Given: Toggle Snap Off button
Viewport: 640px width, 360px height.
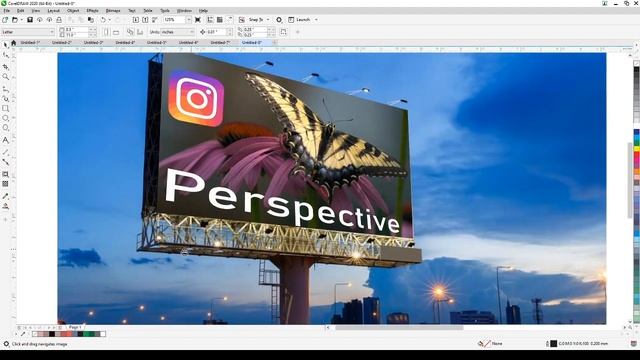Looking at the screenshot, I should (x=242, y=20).
